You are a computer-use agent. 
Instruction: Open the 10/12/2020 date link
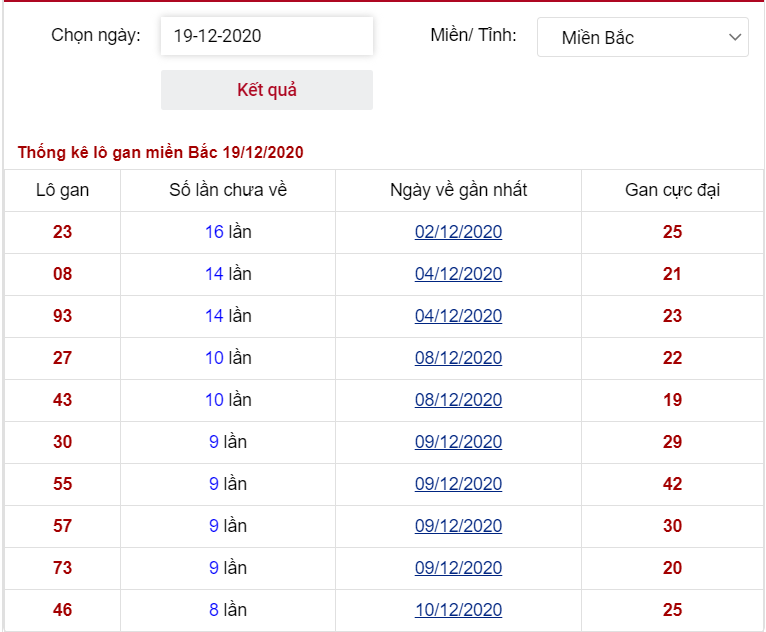(x=458, y=610)
